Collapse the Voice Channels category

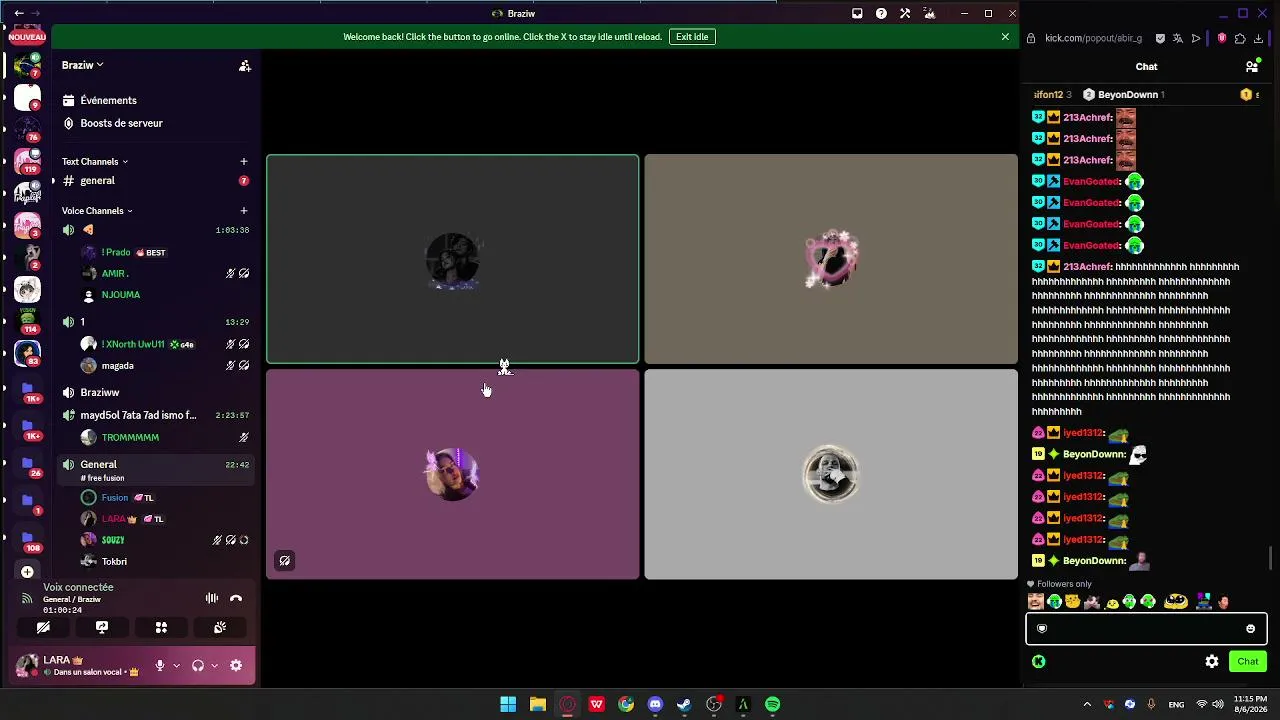97,210
